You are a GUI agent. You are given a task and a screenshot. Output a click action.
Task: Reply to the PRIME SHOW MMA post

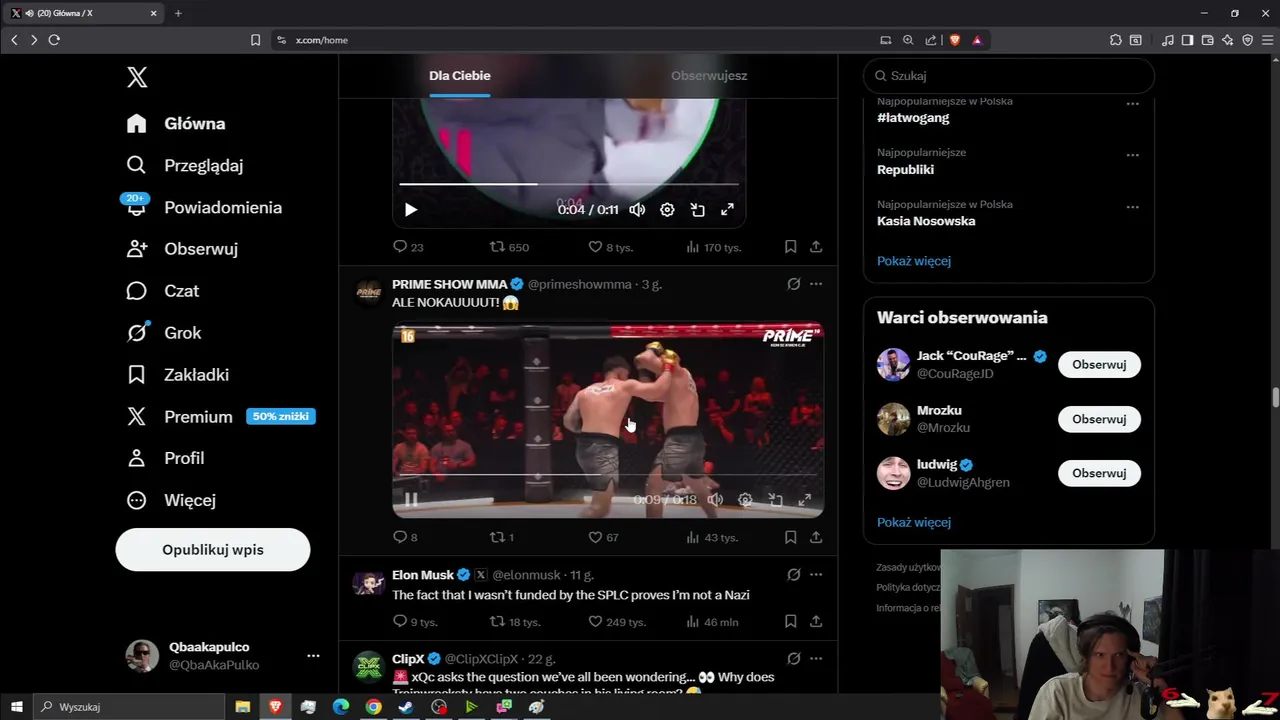point(405,537)
